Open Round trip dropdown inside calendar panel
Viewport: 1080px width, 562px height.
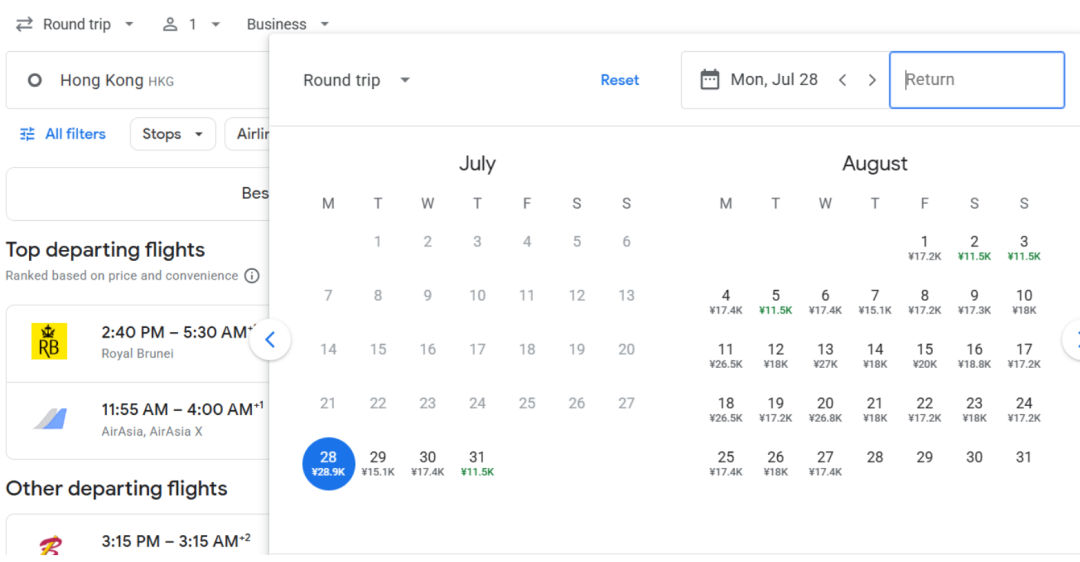tap(356, 80)
